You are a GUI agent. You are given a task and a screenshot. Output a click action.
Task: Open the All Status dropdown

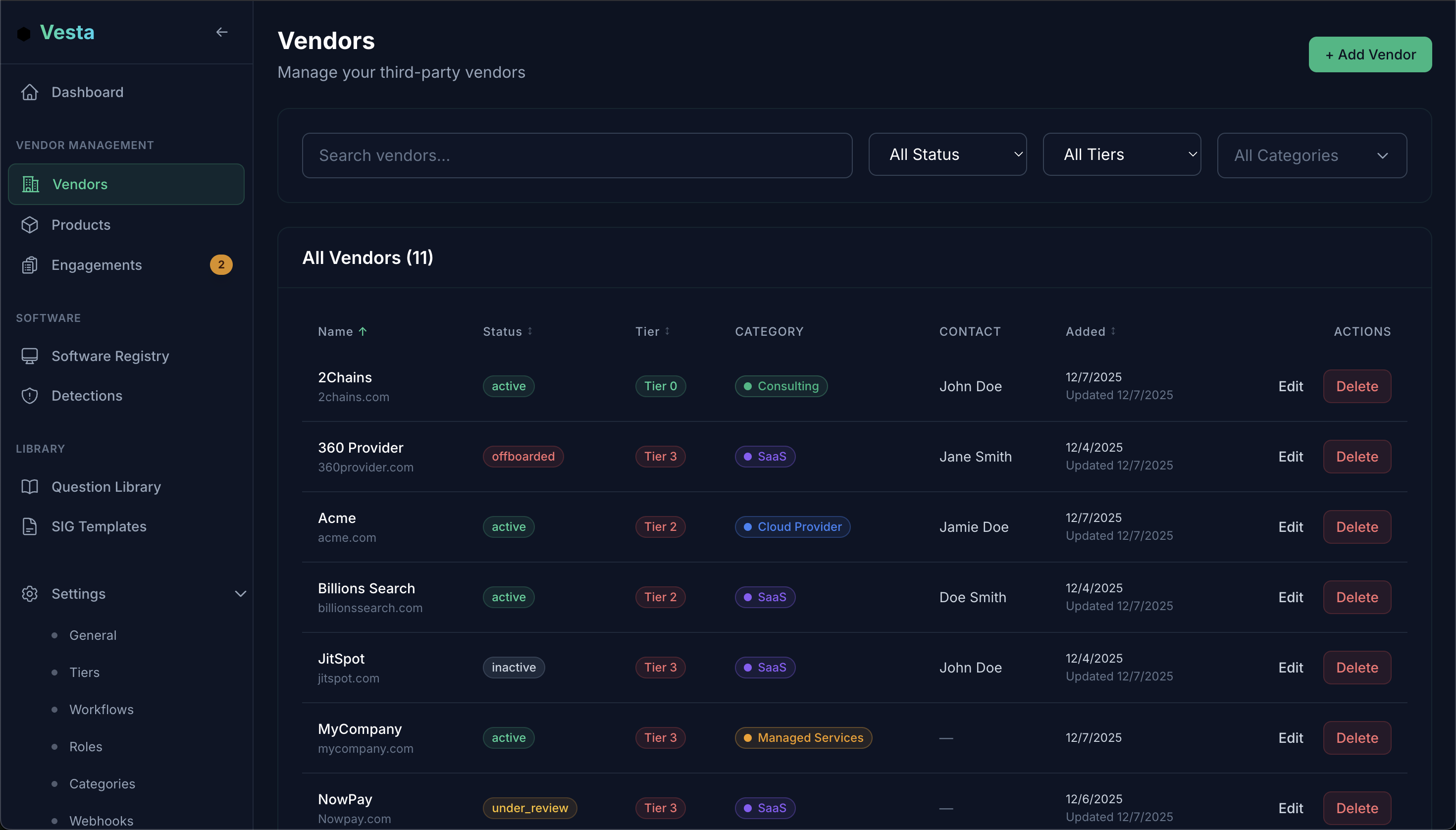pyautogui.click(x=947, y=154)
